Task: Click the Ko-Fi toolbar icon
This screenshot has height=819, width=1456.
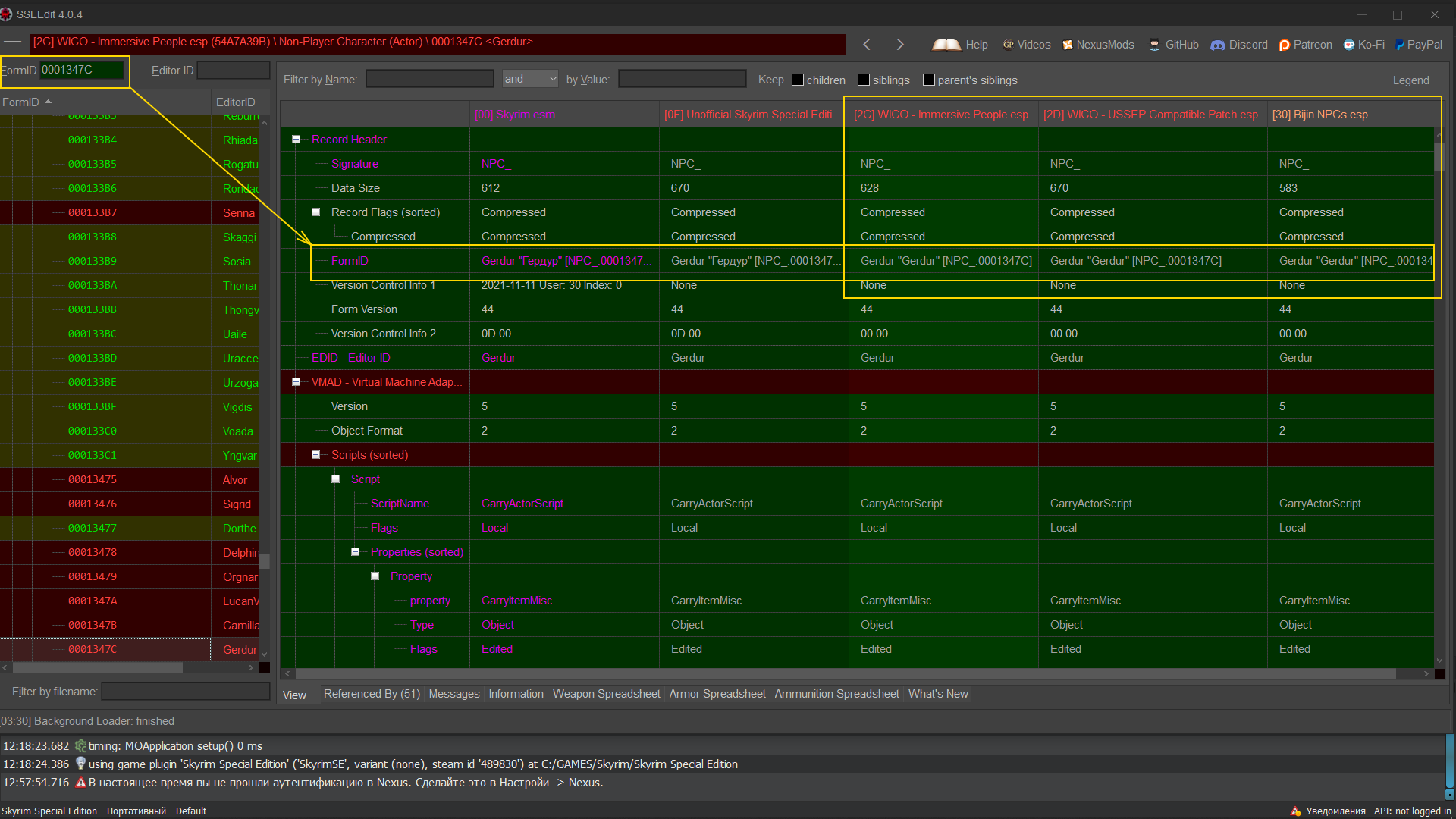Action: point(1349,45)
